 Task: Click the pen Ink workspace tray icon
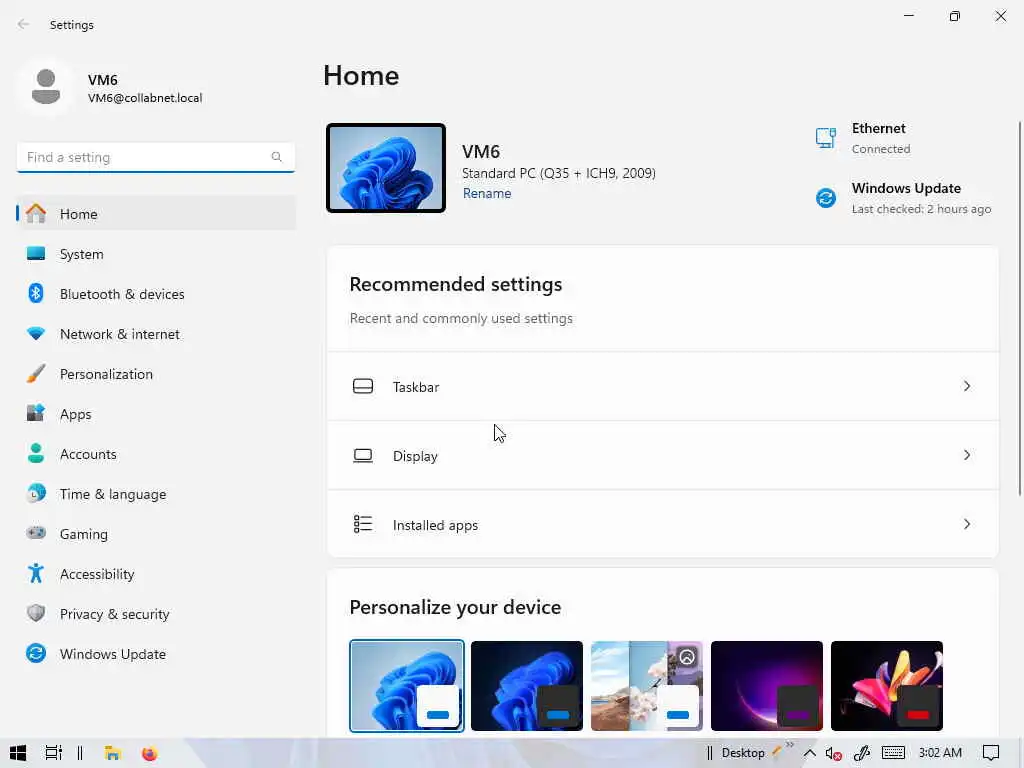(862, 754)
